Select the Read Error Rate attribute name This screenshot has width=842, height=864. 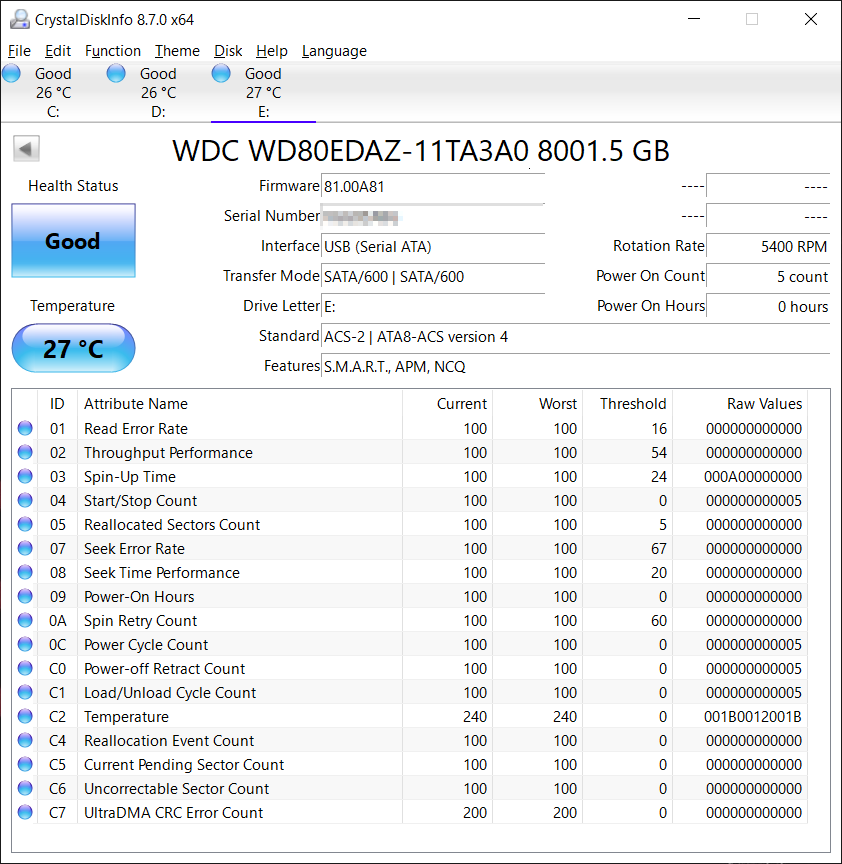click(x=136, y=429)
